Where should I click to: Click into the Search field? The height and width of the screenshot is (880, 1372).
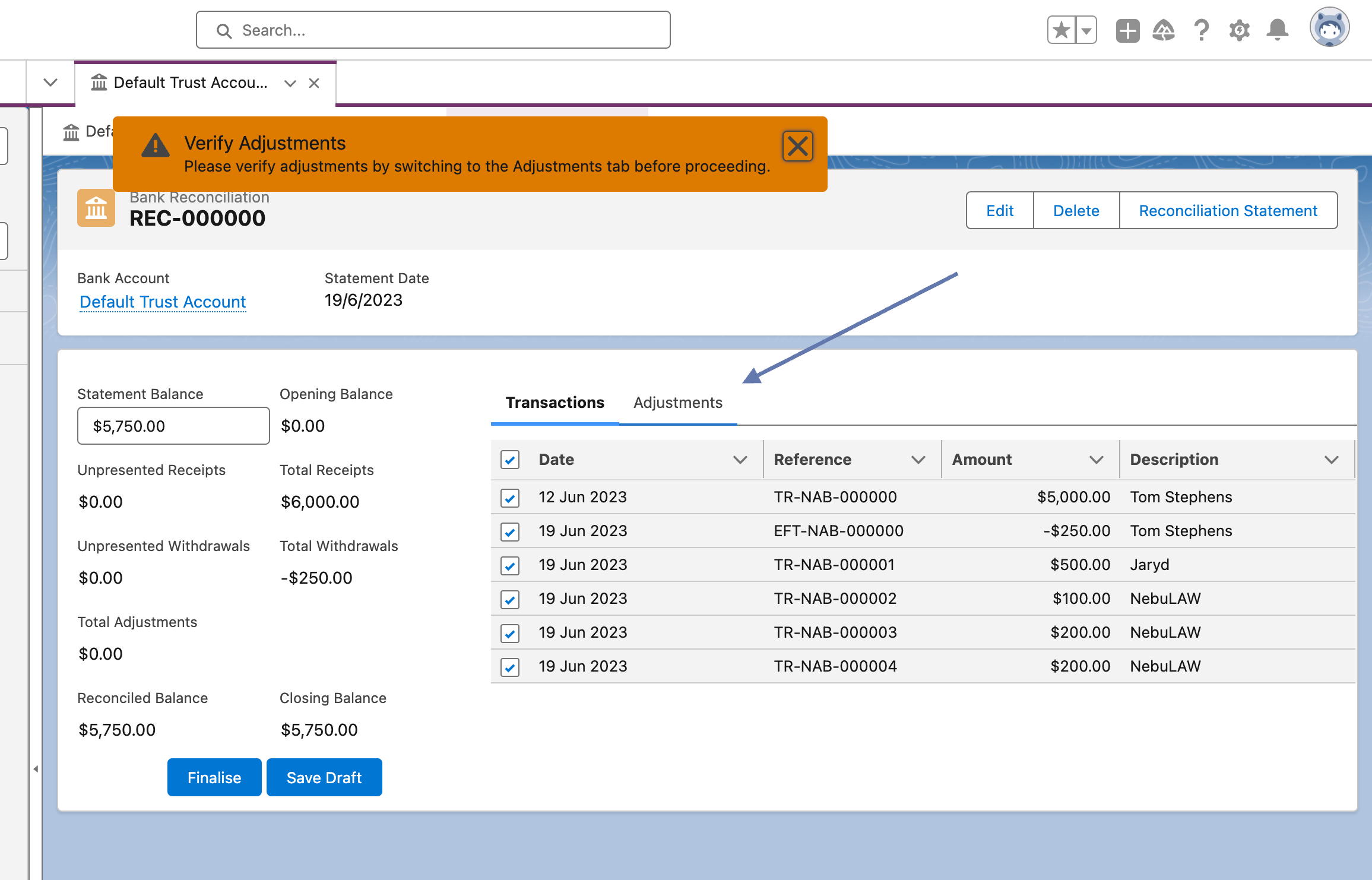(433, 30)
